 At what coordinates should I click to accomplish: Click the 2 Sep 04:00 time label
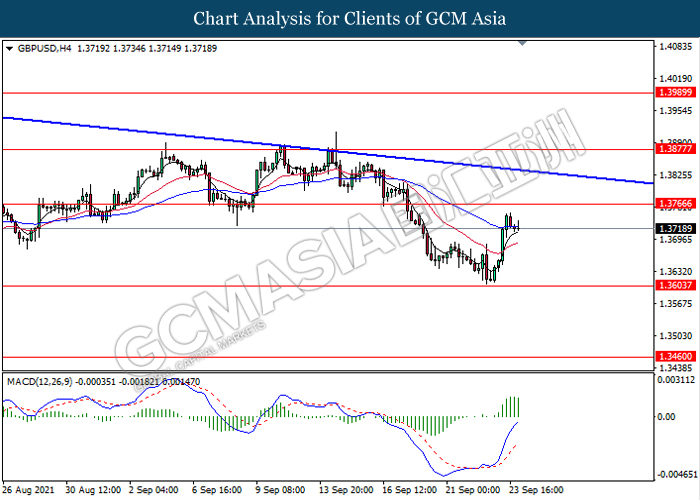[x=154, y=490]
